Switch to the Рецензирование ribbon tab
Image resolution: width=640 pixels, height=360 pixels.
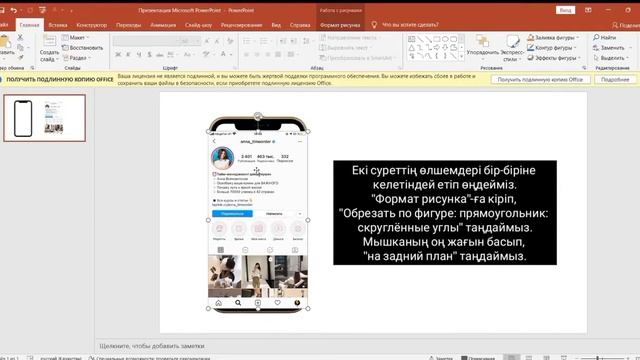241,25
